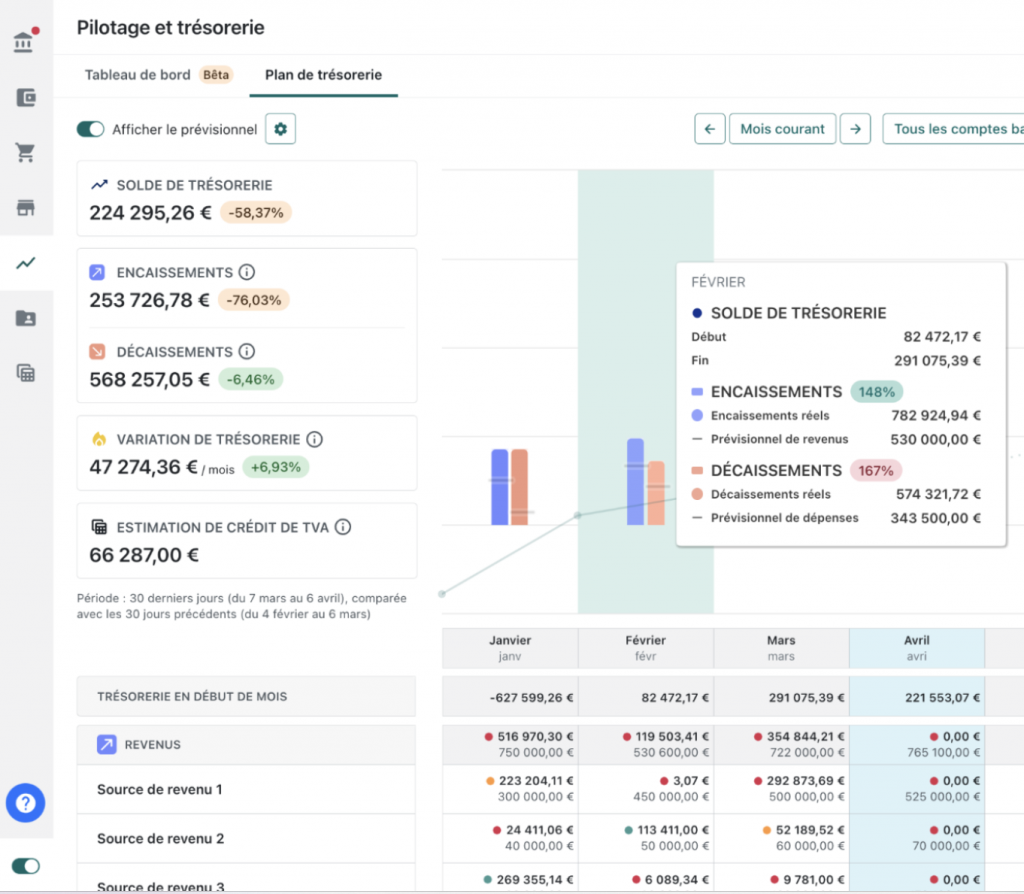Go to previous month with left arrow
Viewport: 1024px width, 894px height.
[x=709, y=129]
